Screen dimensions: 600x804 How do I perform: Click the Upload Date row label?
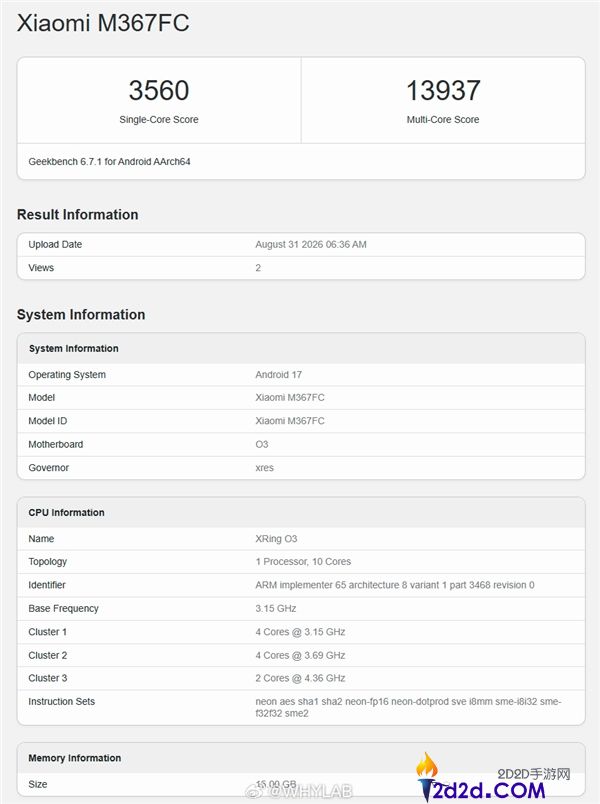point(55,245)
